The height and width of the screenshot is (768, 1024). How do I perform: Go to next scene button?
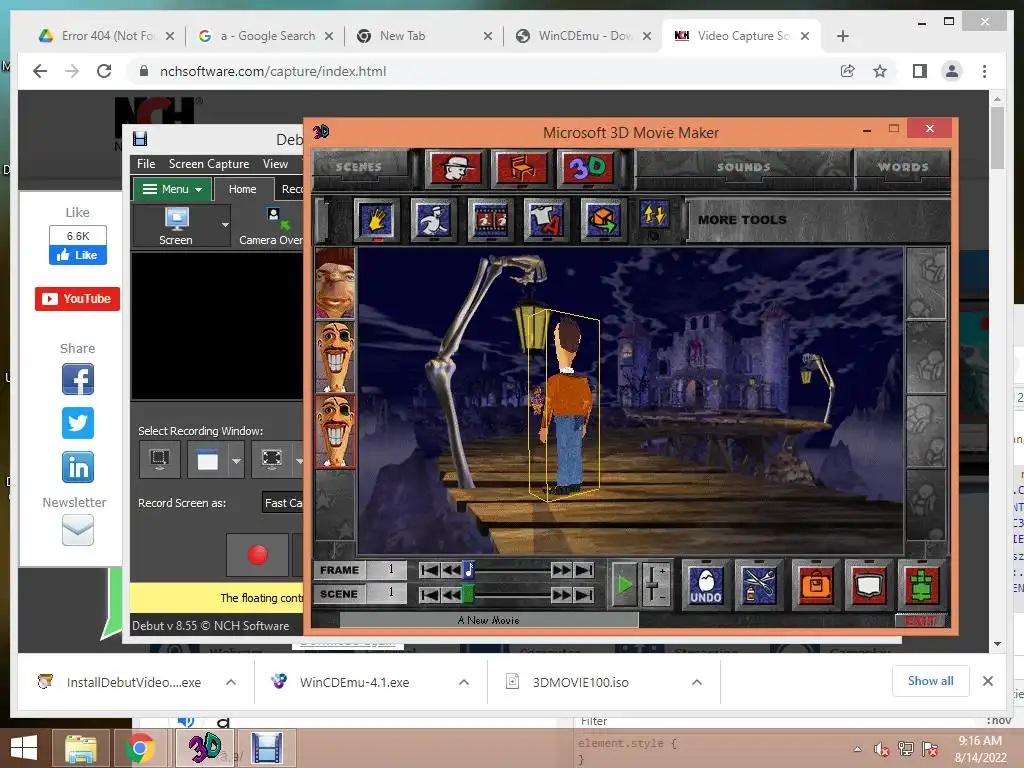tap(561, 594)
